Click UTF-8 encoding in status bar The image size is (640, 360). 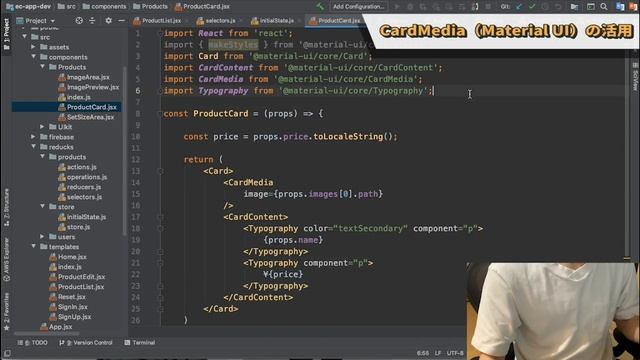tap(455, 353)
